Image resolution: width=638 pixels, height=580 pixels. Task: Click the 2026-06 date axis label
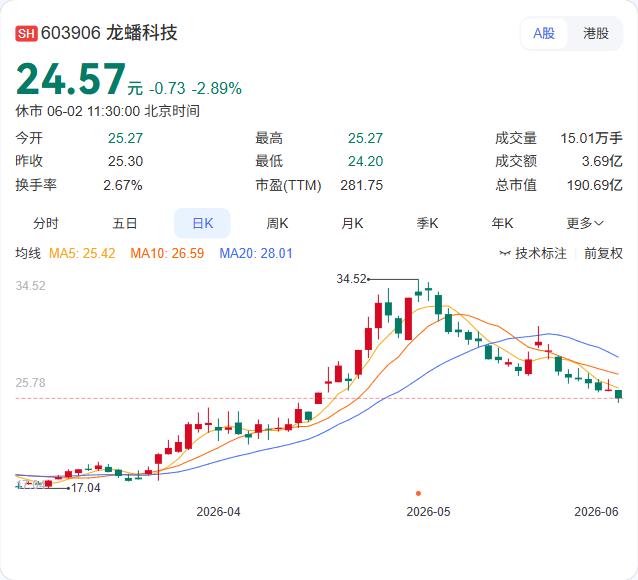(x=596, y=512)
